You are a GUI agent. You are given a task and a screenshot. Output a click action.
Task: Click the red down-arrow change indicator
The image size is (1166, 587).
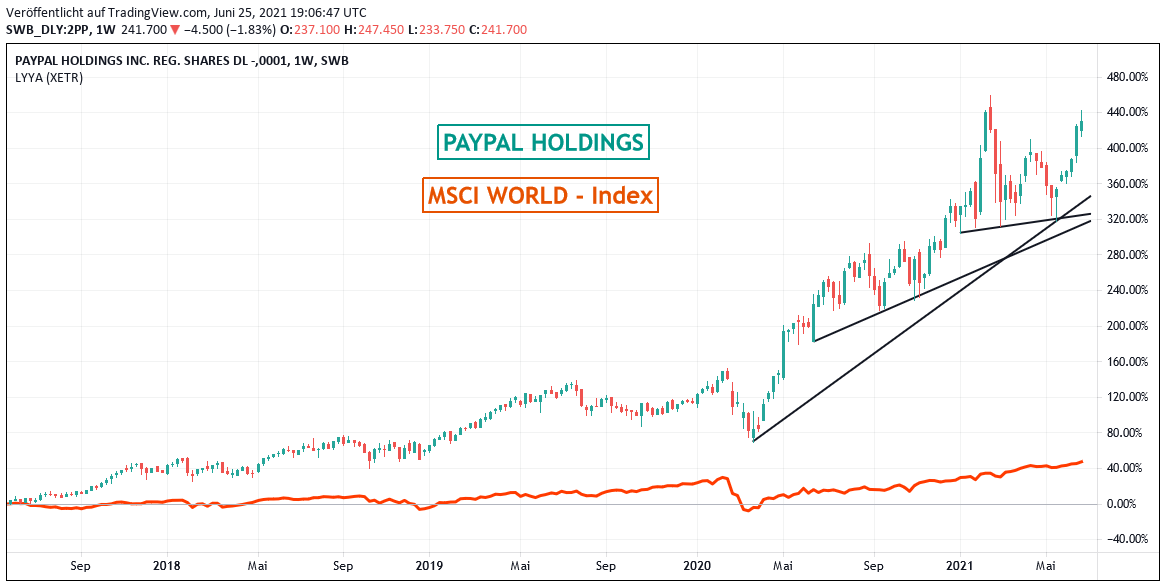[x=174, y=30]
